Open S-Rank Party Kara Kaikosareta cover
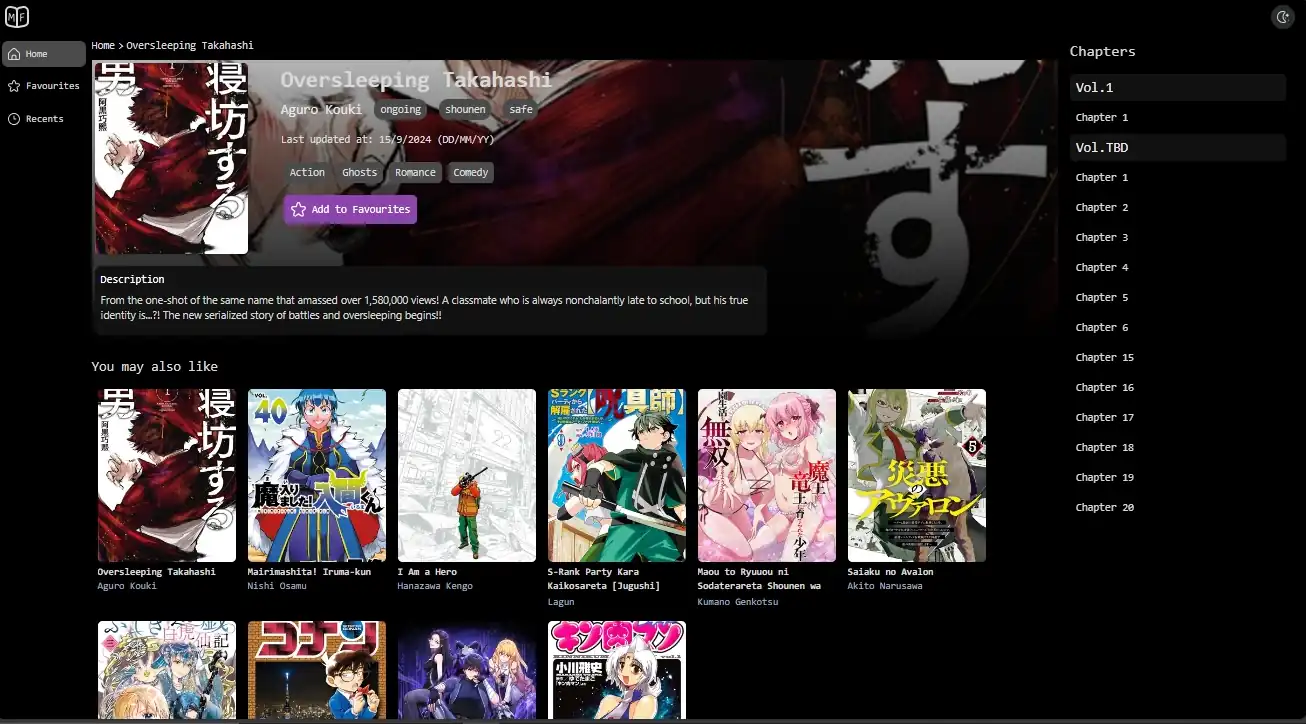This screenshot has height=724, width=1306. coord(617,475)
